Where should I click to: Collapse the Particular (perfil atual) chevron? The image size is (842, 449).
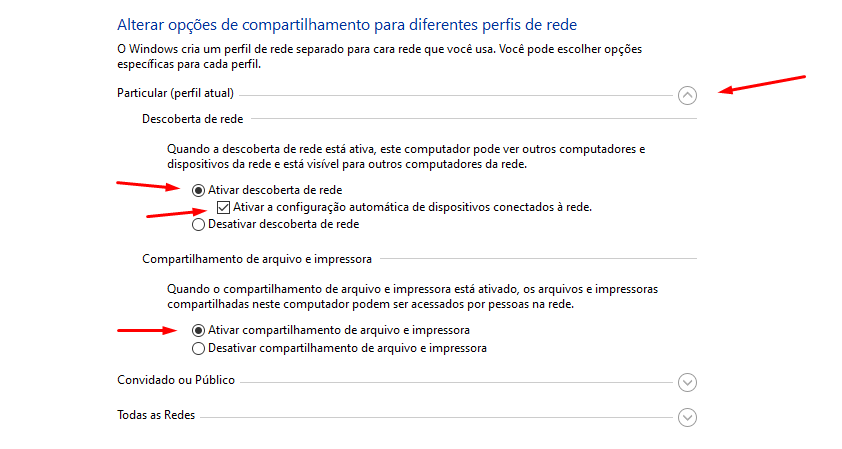coord(687,96)
